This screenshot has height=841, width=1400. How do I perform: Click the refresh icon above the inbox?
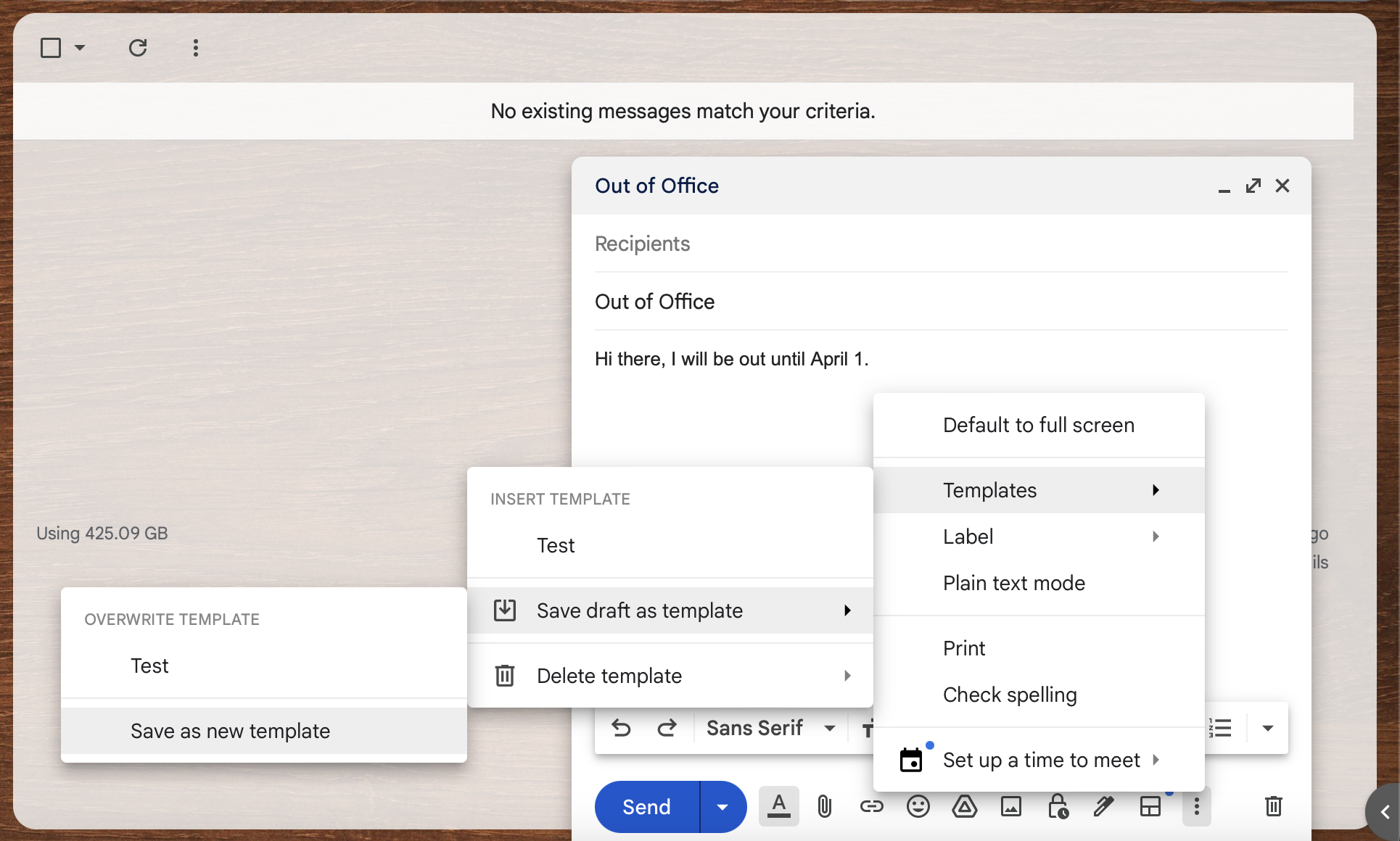138,48
